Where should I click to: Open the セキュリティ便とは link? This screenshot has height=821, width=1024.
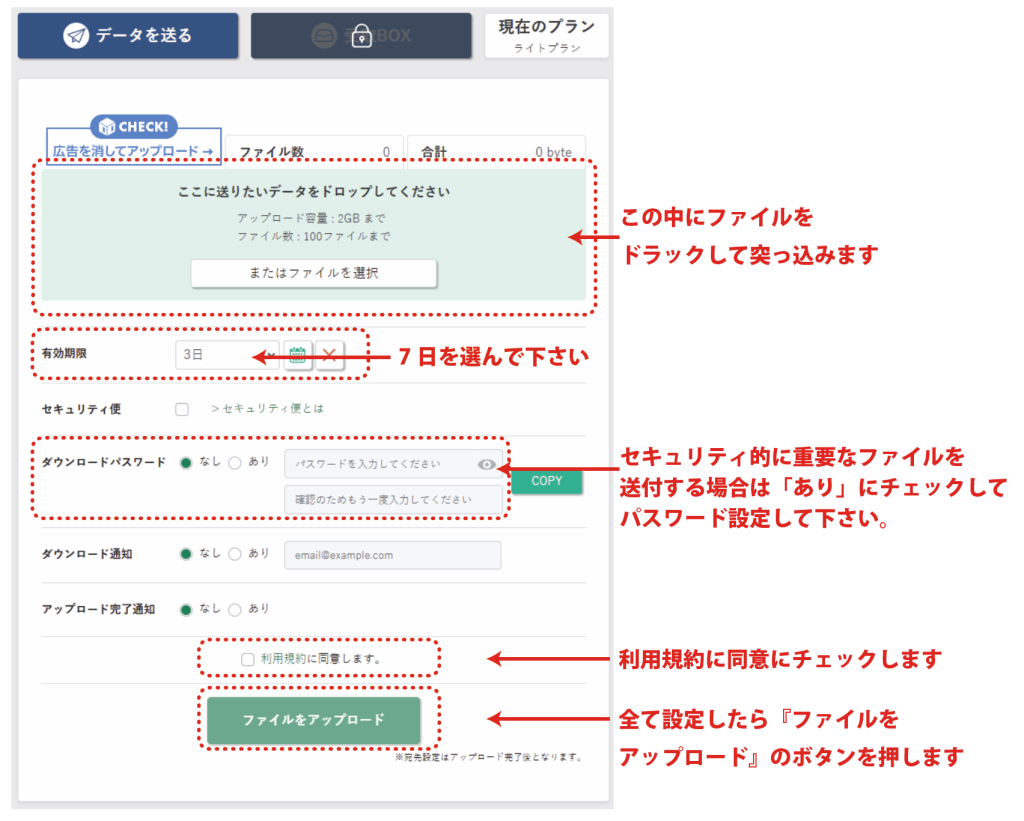tap(268, 409)
